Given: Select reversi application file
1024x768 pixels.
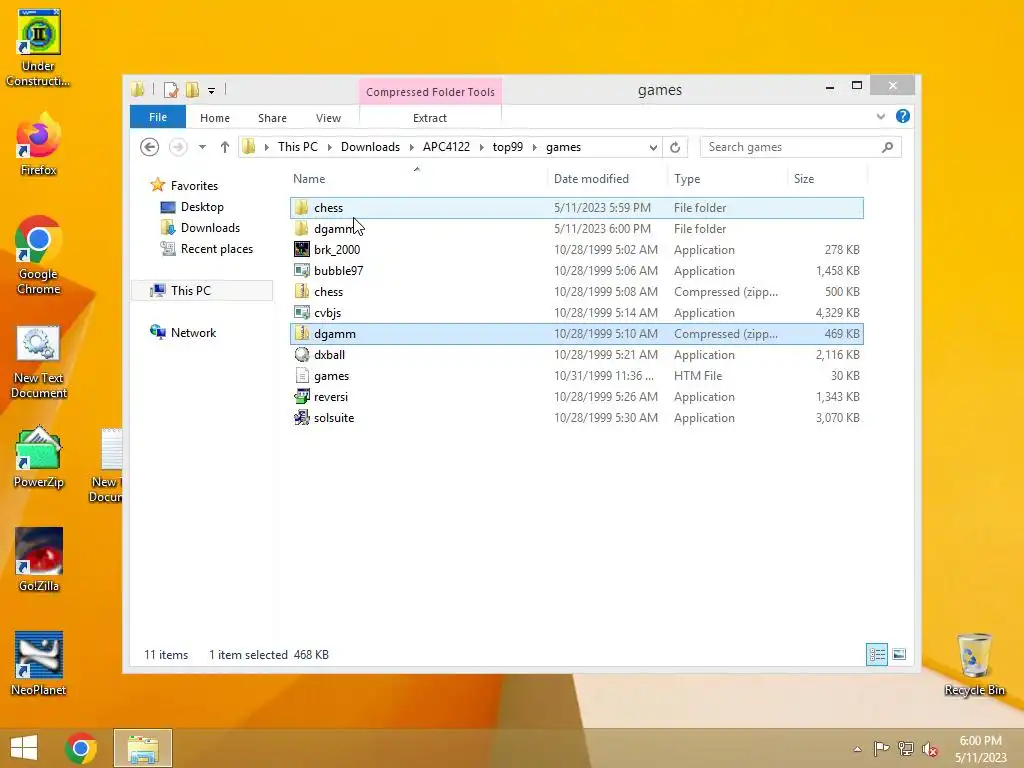Looking at the screenshot, I should click(576, 396).
